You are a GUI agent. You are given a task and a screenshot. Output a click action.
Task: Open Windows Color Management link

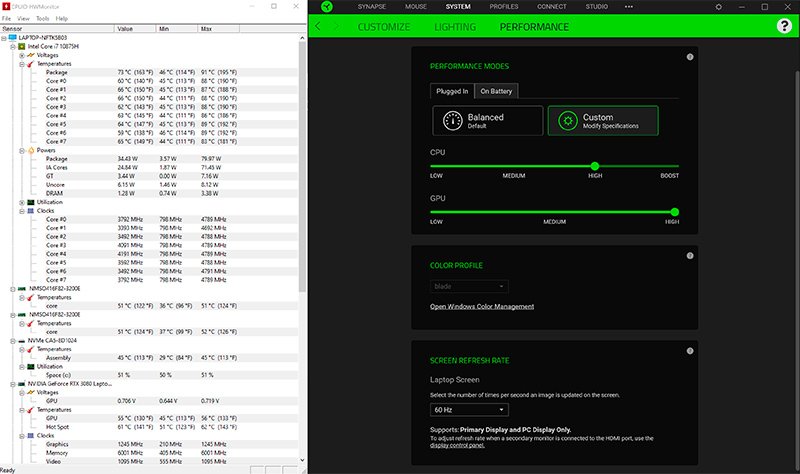click(x=482, y=307)
